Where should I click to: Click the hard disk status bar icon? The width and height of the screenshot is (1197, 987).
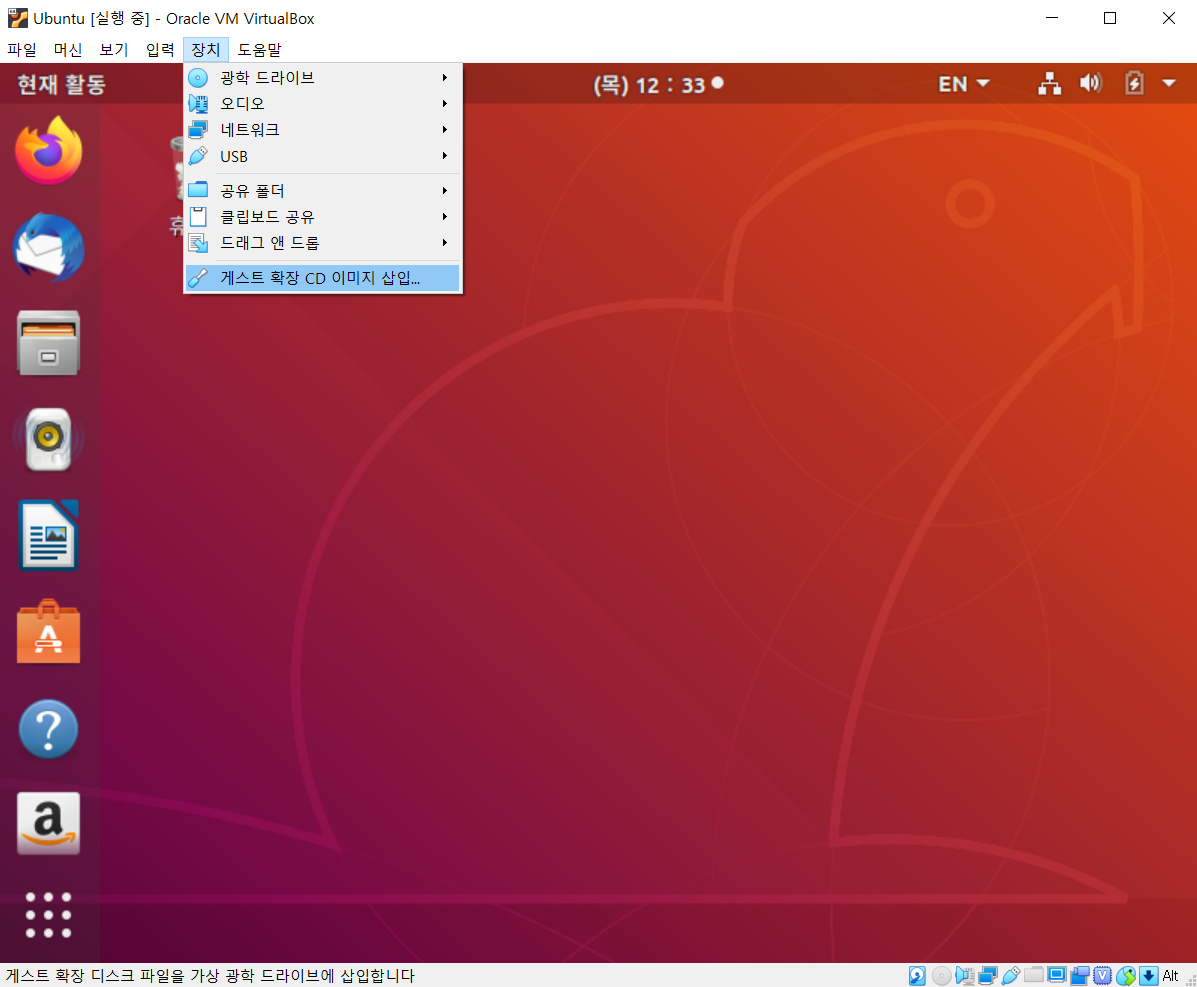coord(917,975)
